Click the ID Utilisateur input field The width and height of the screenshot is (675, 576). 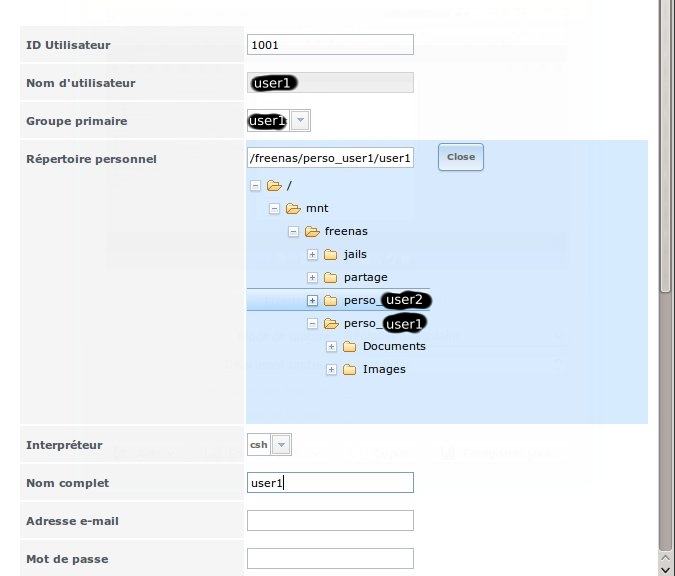329,44
